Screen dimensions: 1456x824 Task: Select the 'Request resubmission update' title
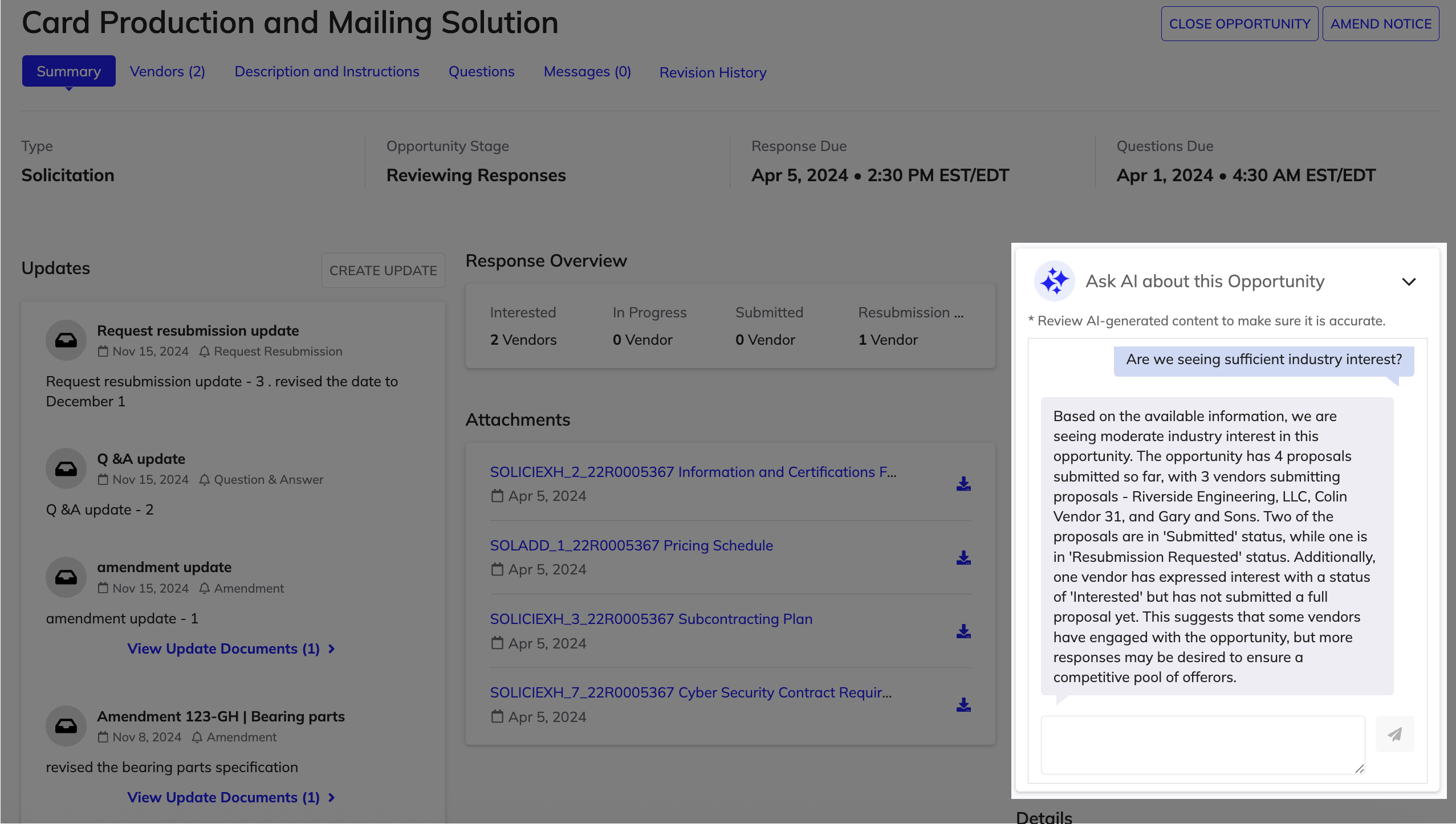tap(198, 331)
